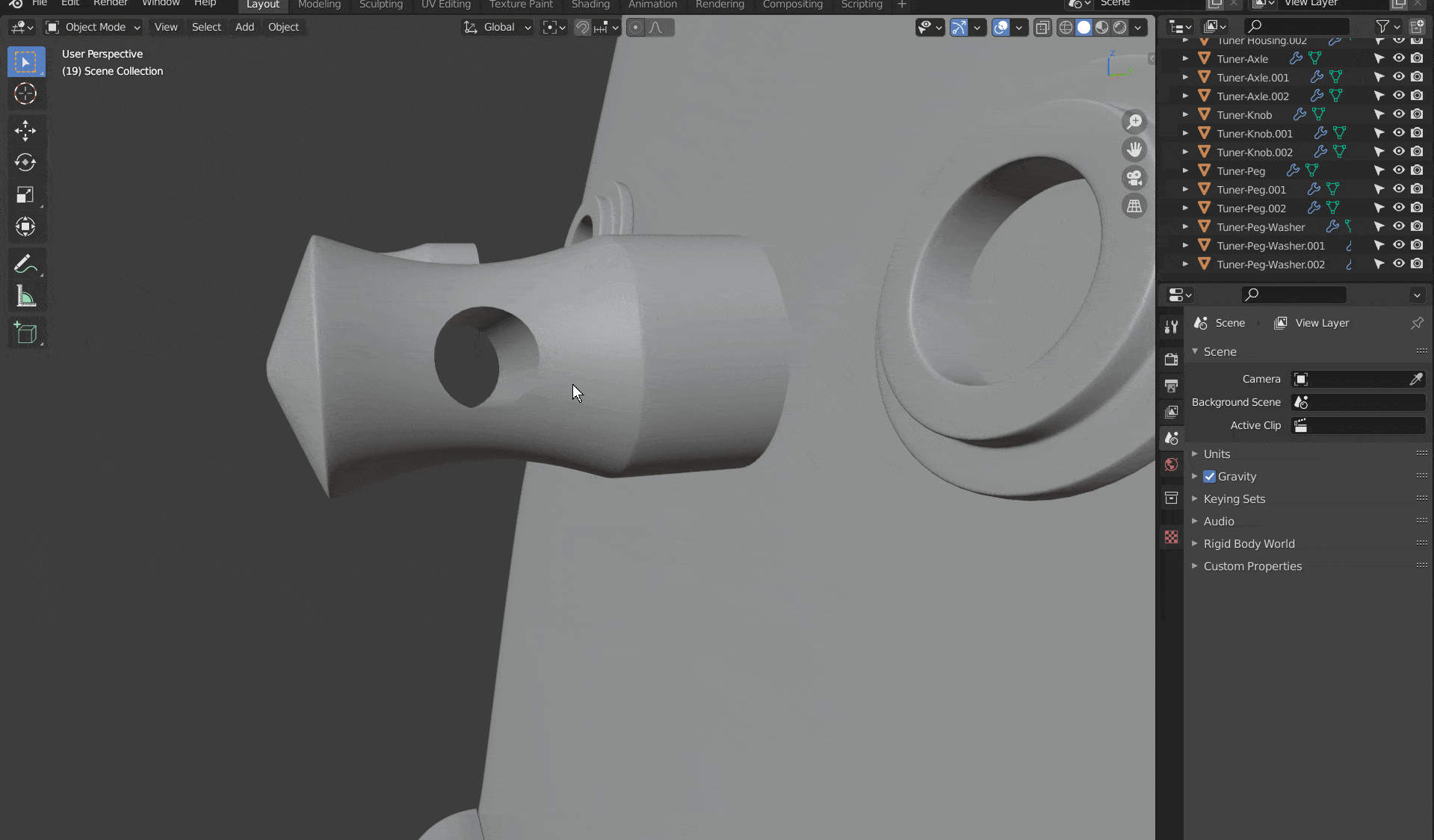Screen dimensions: 1434x840
Task: Click the Active Clip input field
Action: (1359, 425)
